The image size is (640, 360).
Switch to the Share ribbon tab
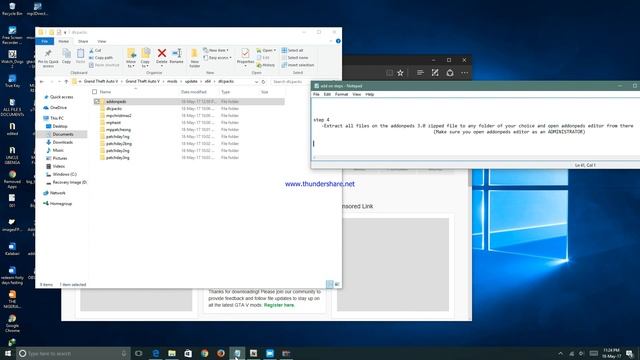[83, 41]
